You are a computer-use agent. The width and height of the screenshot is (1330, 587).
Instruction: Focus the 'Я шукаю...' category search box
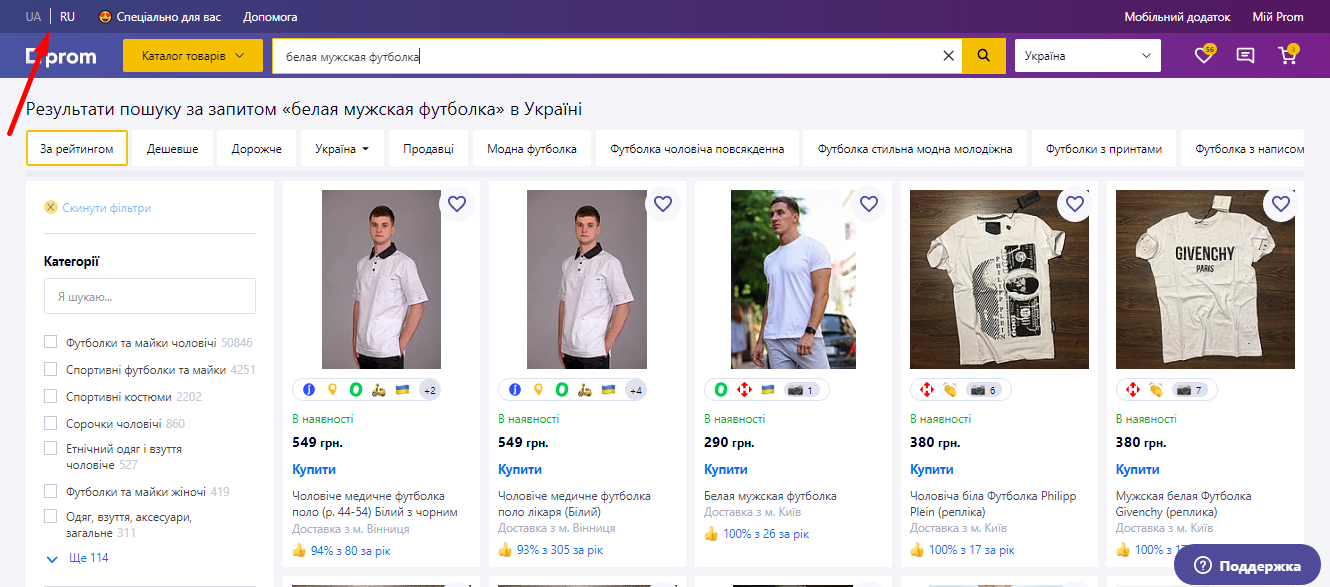tap(150, 296)
